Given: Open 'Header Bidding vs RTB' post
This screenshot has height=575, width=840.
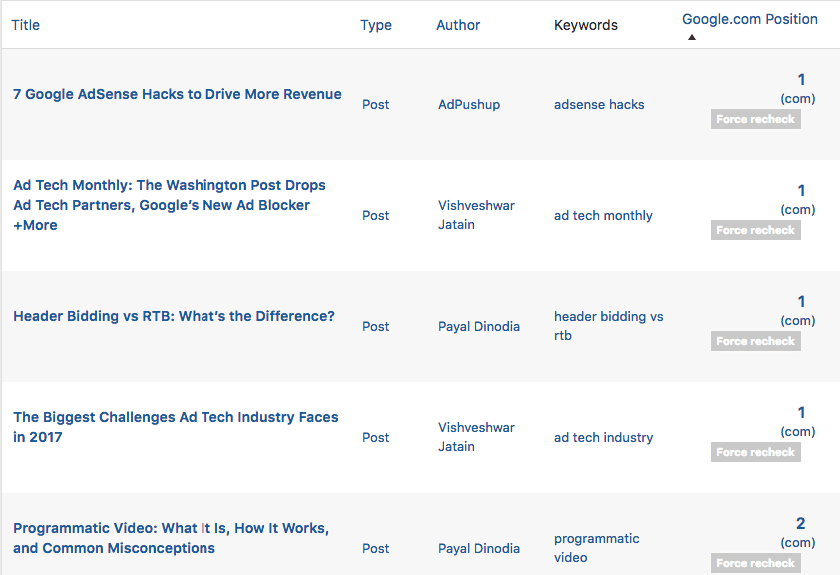Looking at the screenshot, I should (174, 316).
